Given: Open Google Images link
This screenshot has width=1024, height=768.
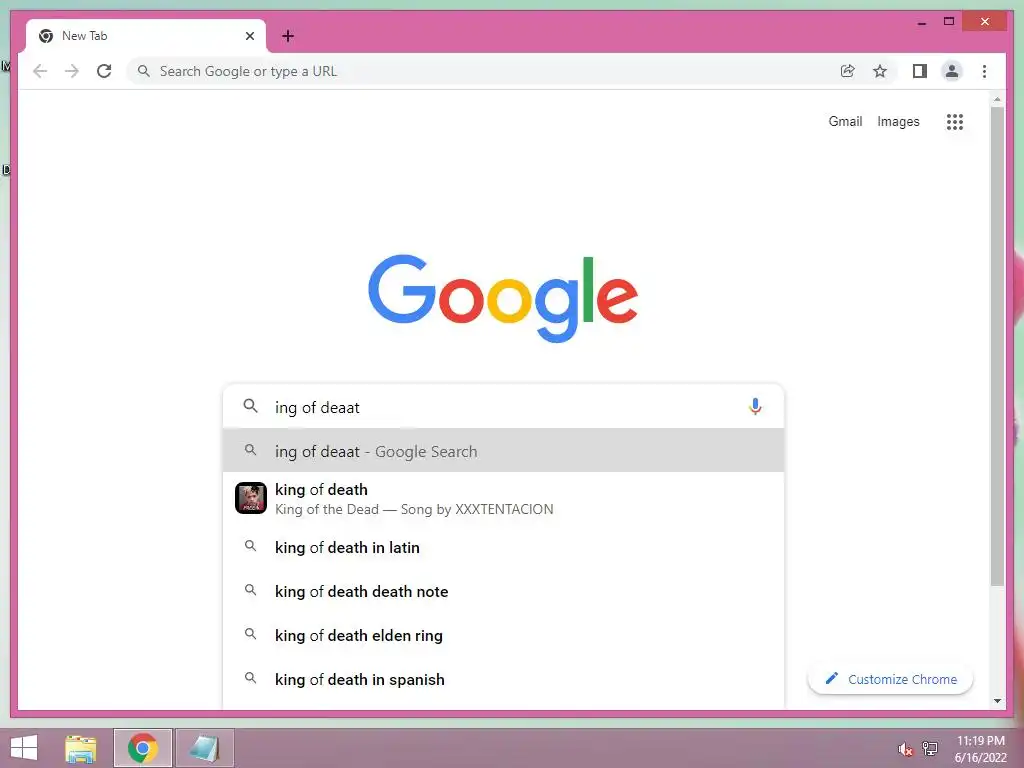Looking at the screenshot, I should pos(898,121).
